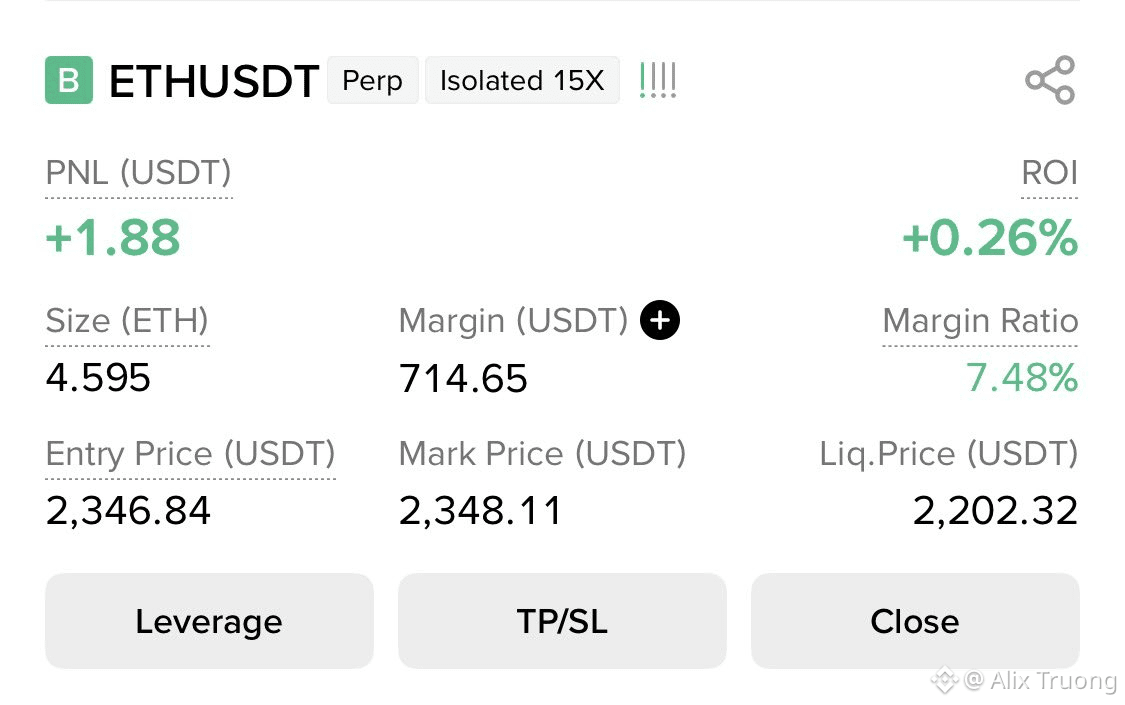Open Margin Ratio explanation label
Viewport: 1125px width, 705px height.
[980, 321]
